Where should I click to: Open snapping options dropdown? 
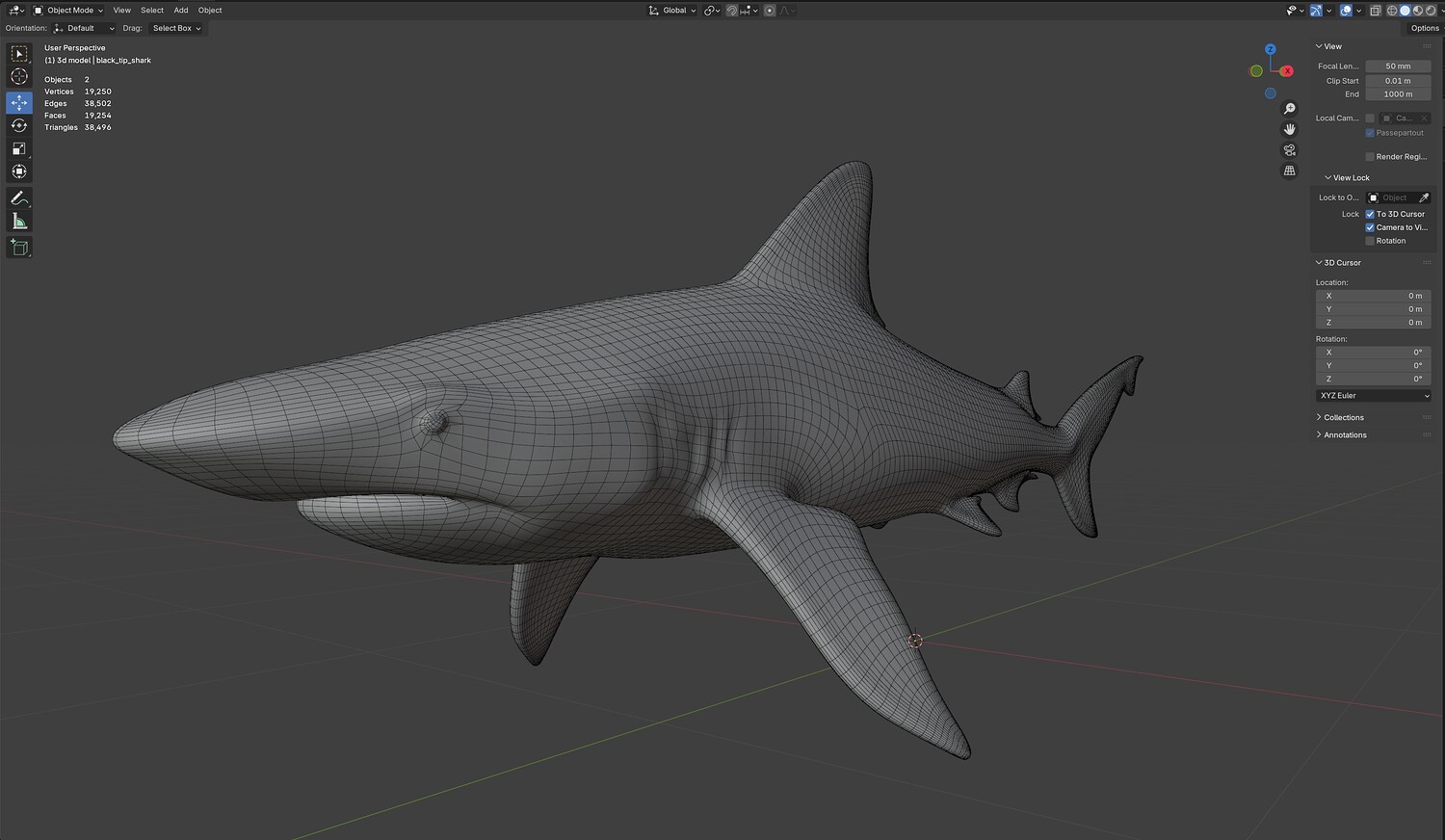pos(749,11)
